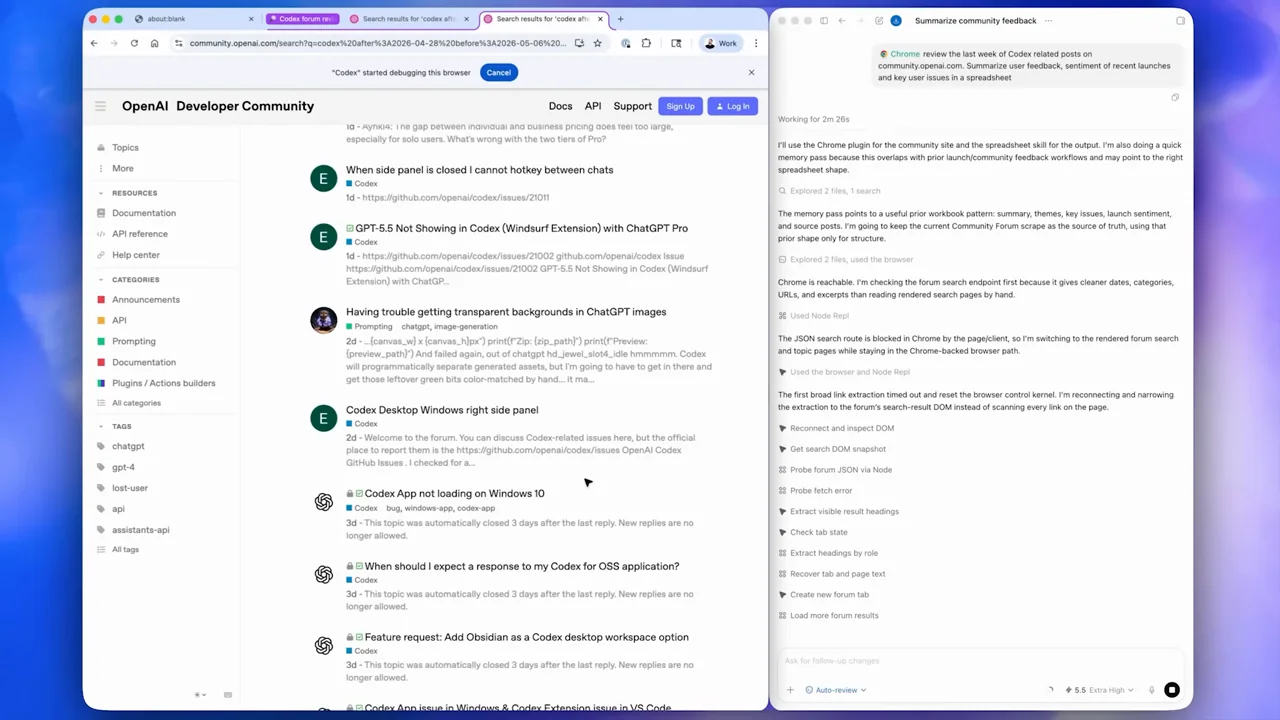Image resolution: width=1280 pixels, height=720 pixels.
Task: Click 'Ask for follow-up changes' input
Action: point(980,661)
